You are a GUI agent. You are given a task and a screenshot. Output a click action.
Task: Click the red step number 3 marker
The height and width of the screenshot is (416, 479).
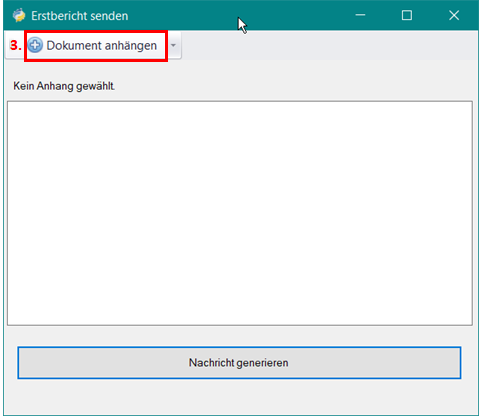[15, 45]
